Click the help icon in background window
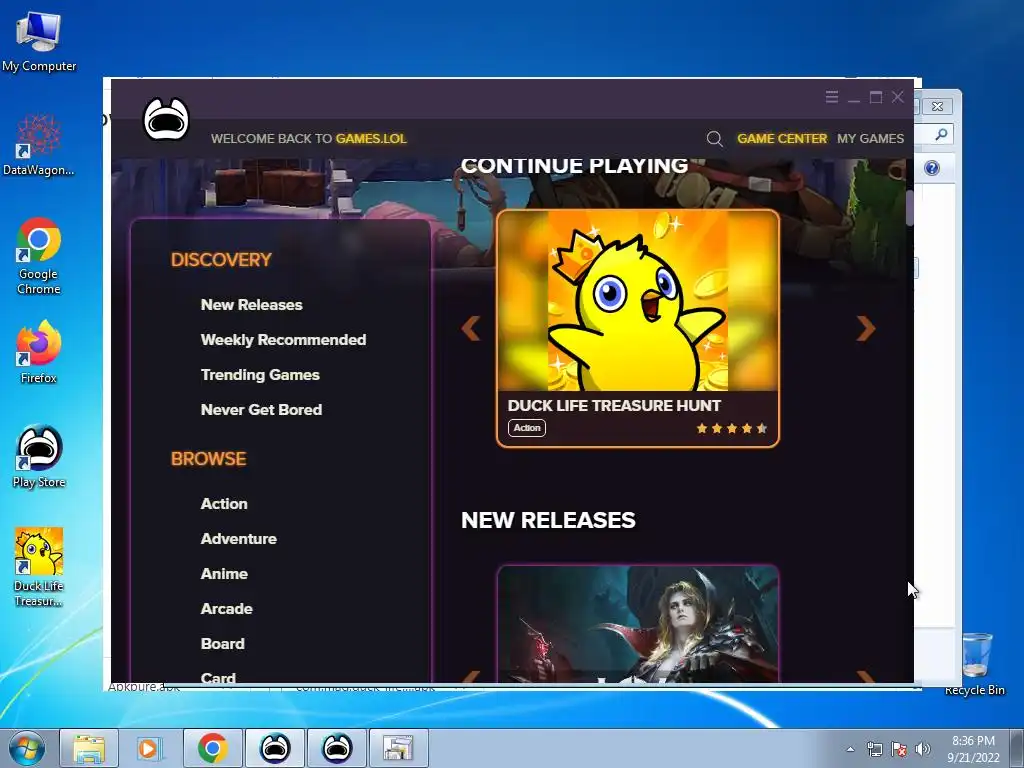Viewport: 1024px width, 768px height. coord(932,168)
